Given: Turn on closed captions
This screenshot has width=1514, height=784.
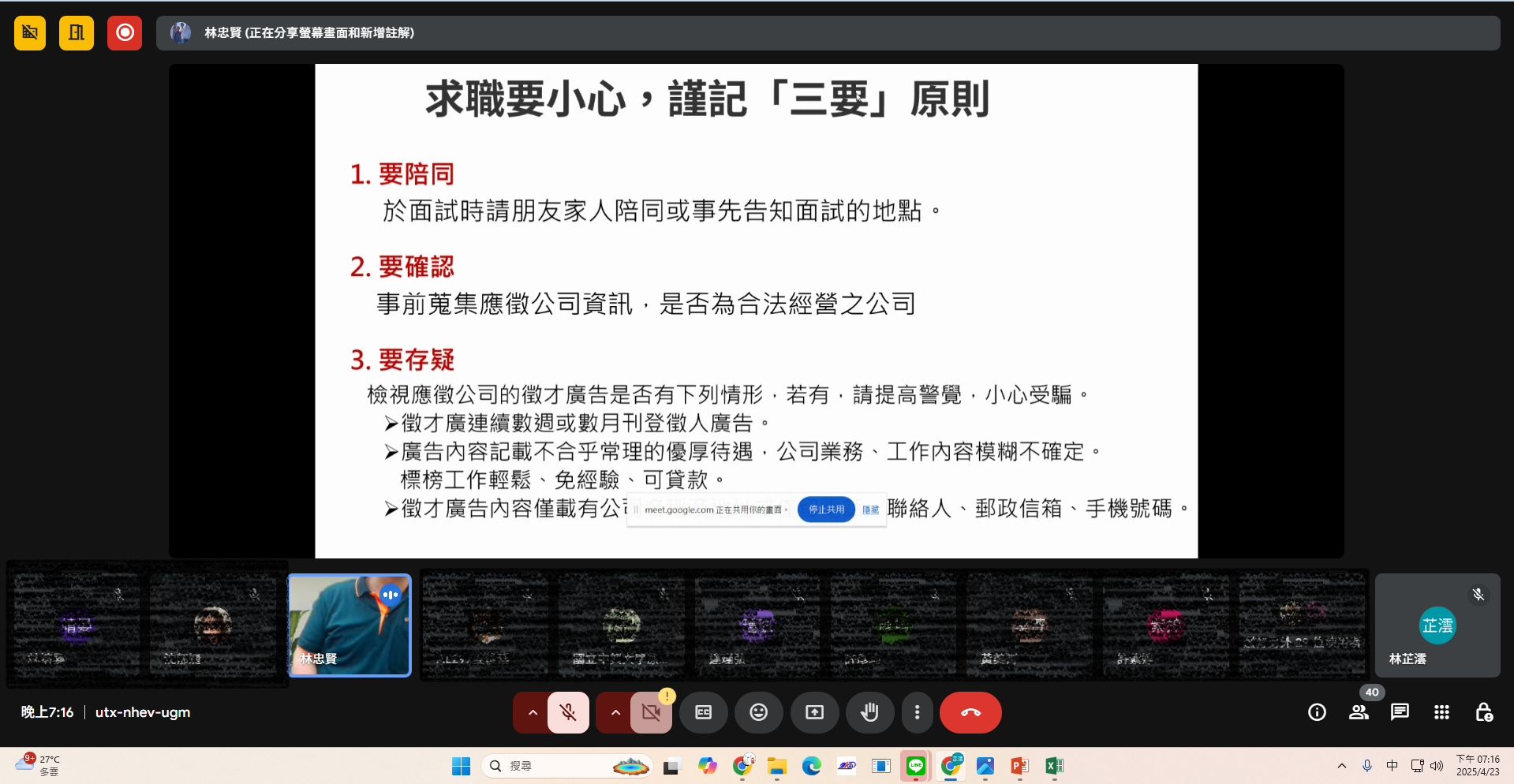Looking at the screenshot, I should point(703,712).
